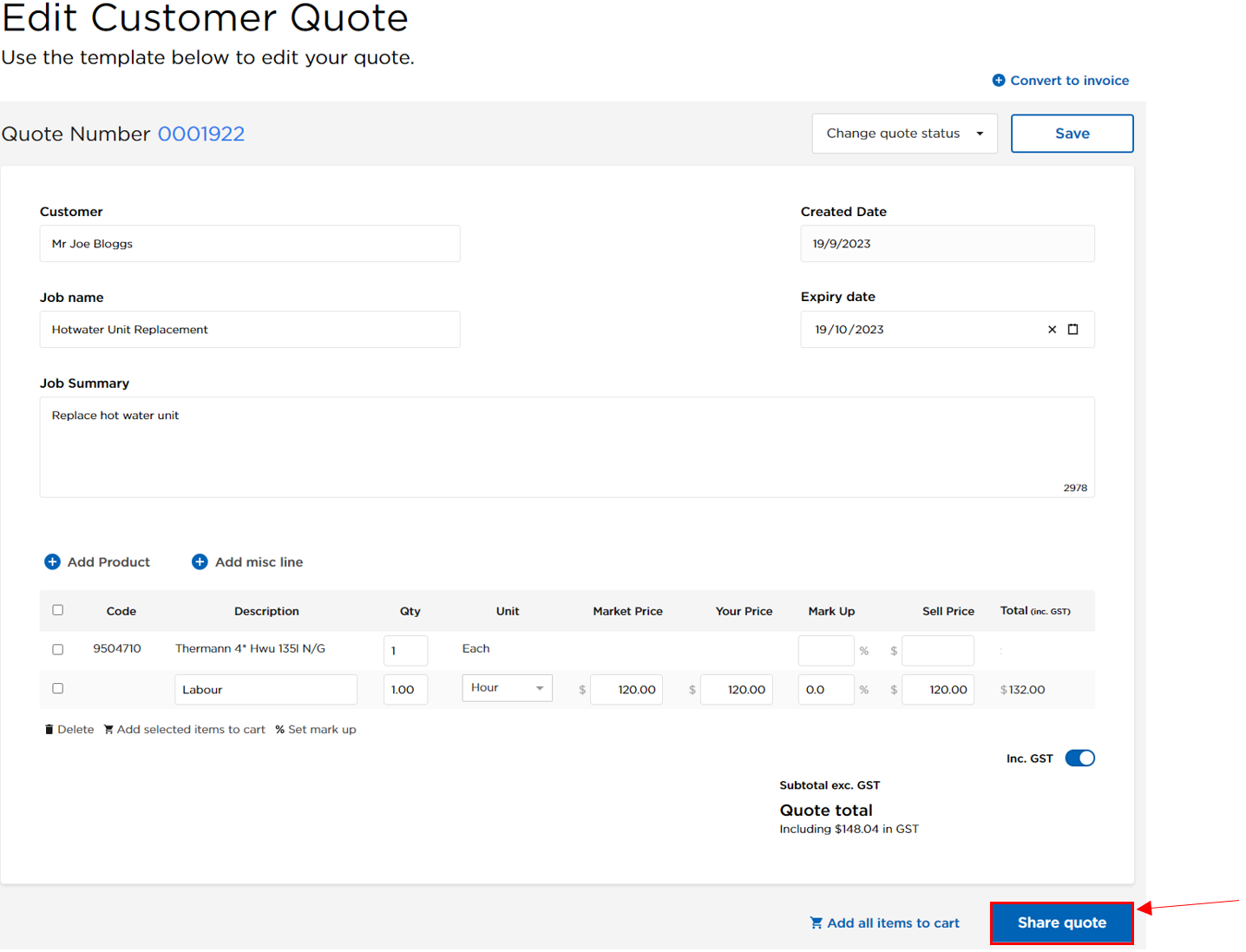Toggle the Inc. GST switch
The image size is (1246, 952).
1079,758
